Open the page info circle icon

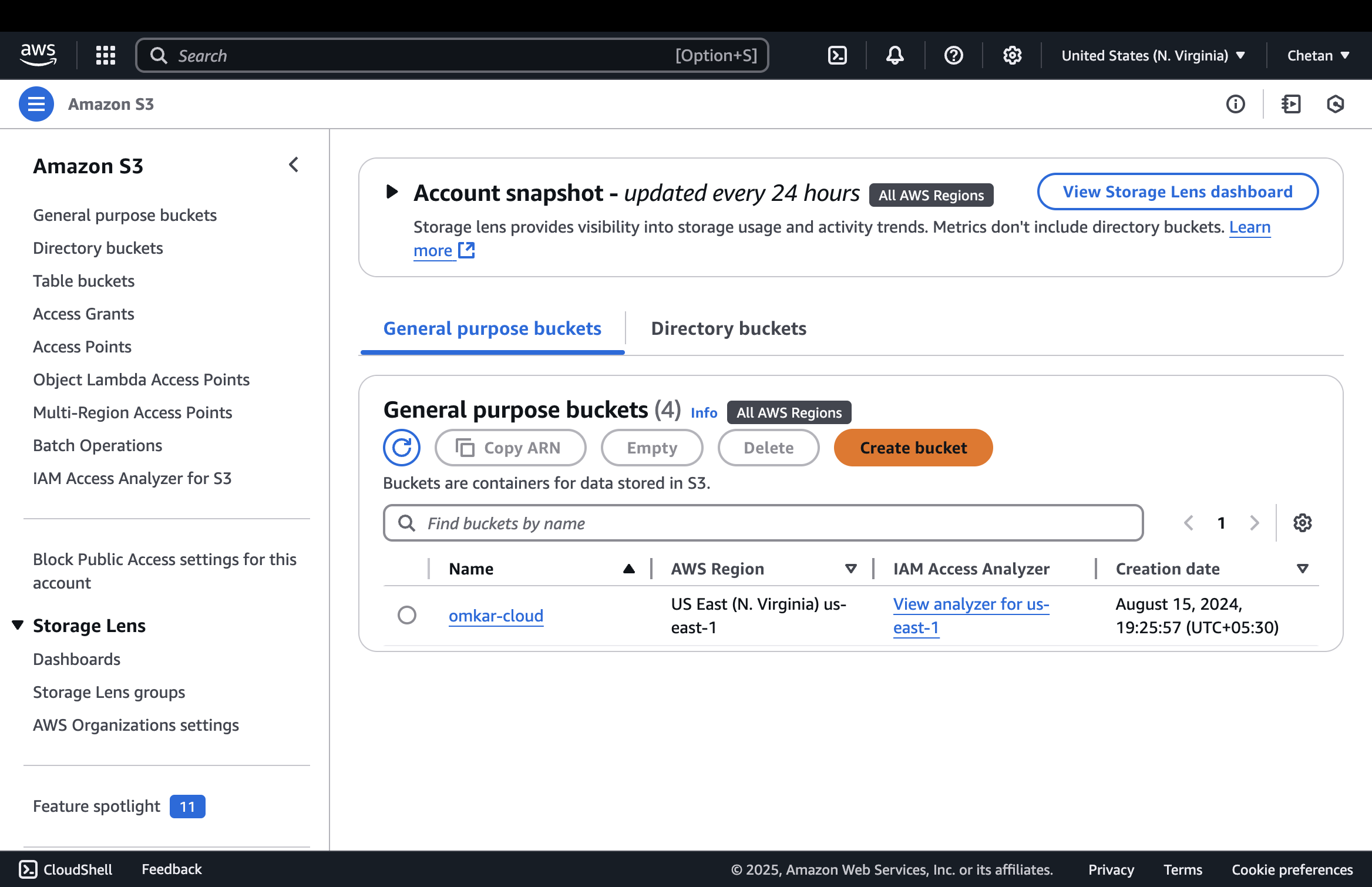1235,104
